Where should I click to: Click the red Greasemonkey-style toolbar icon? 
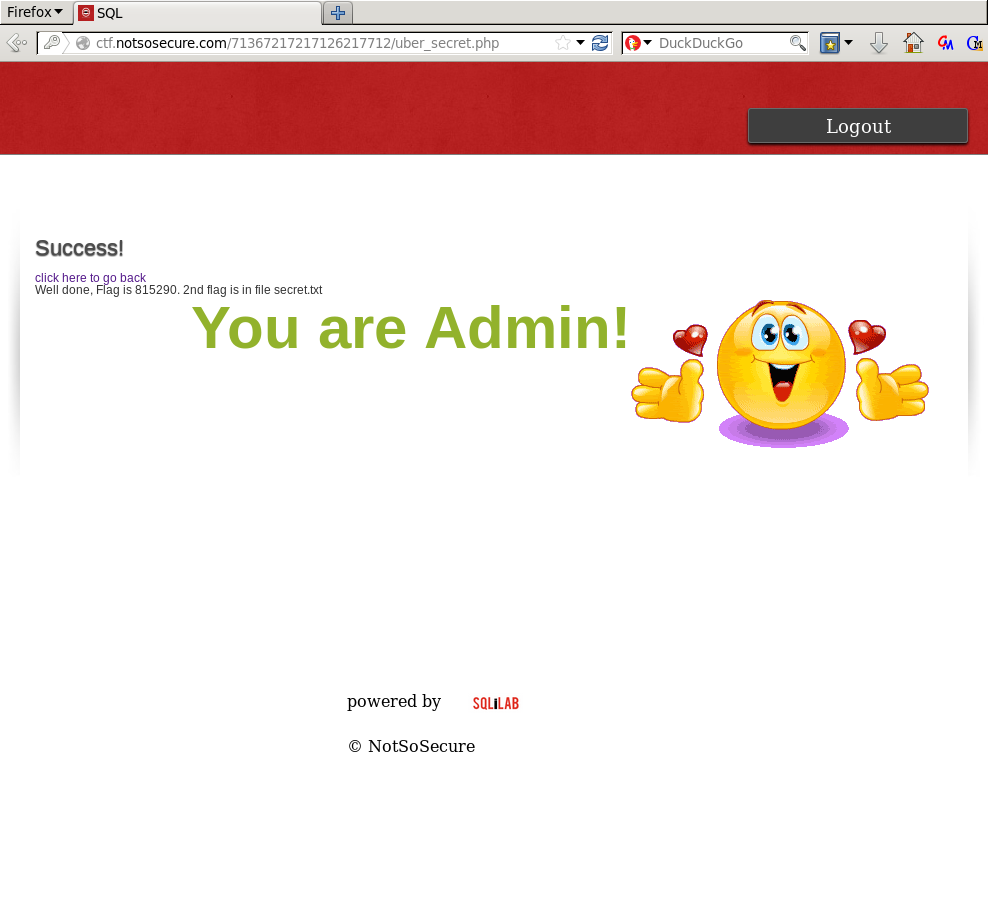(945, 43)
